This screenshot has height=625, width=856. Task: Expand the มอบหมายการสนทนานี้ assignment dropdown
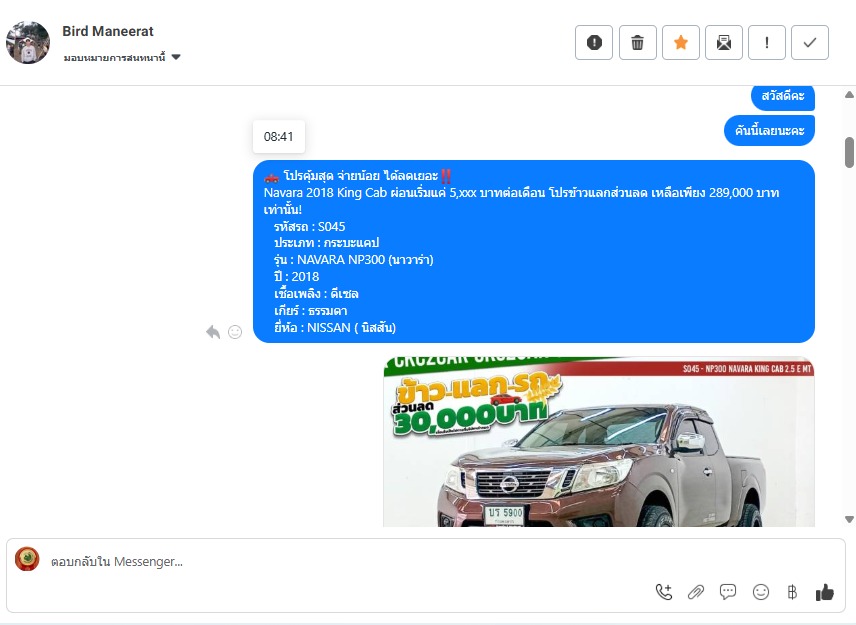tap(122, 57)
